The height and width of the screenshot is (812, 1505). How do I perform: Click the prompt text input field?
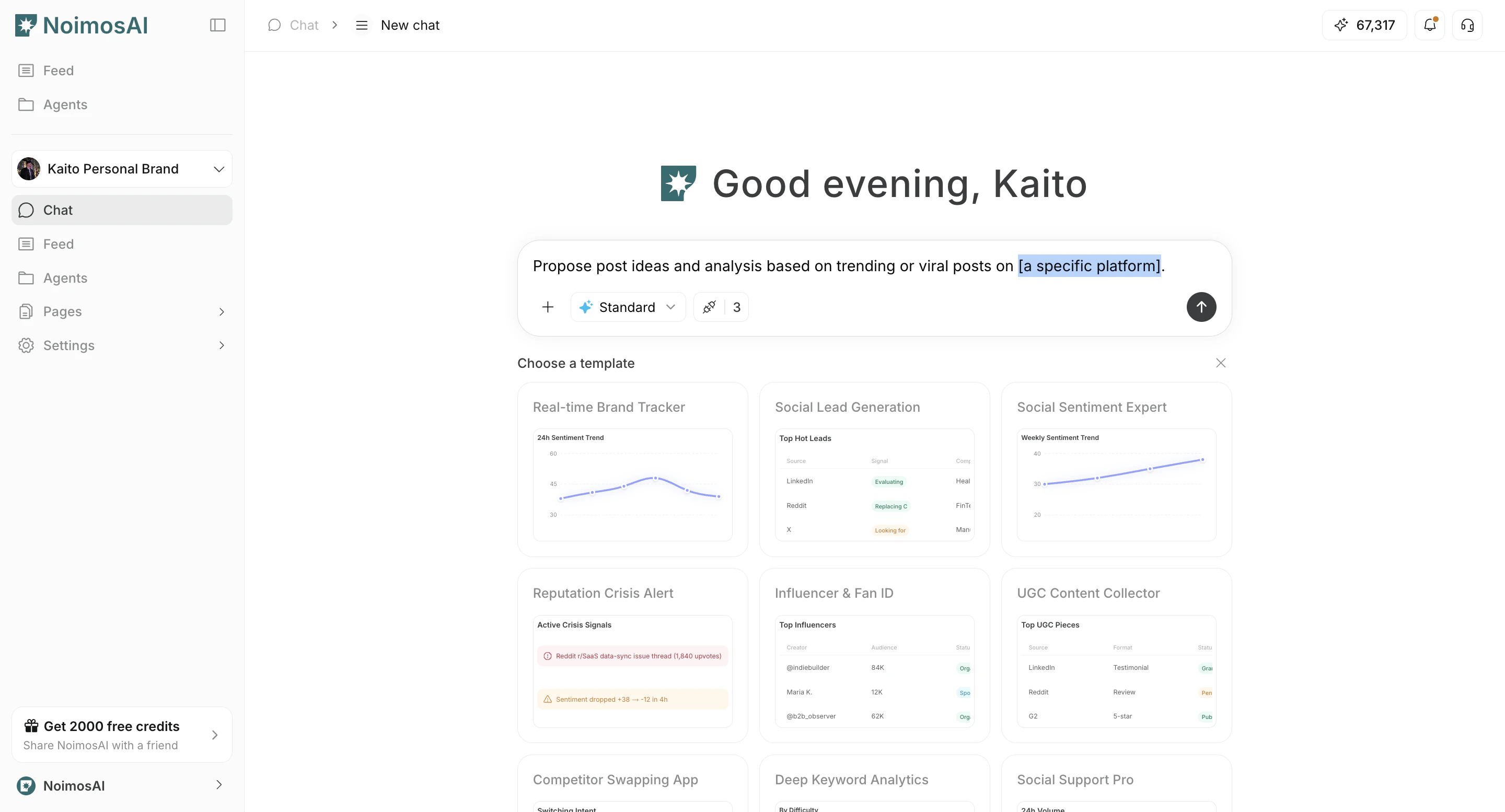coord(874,266)
